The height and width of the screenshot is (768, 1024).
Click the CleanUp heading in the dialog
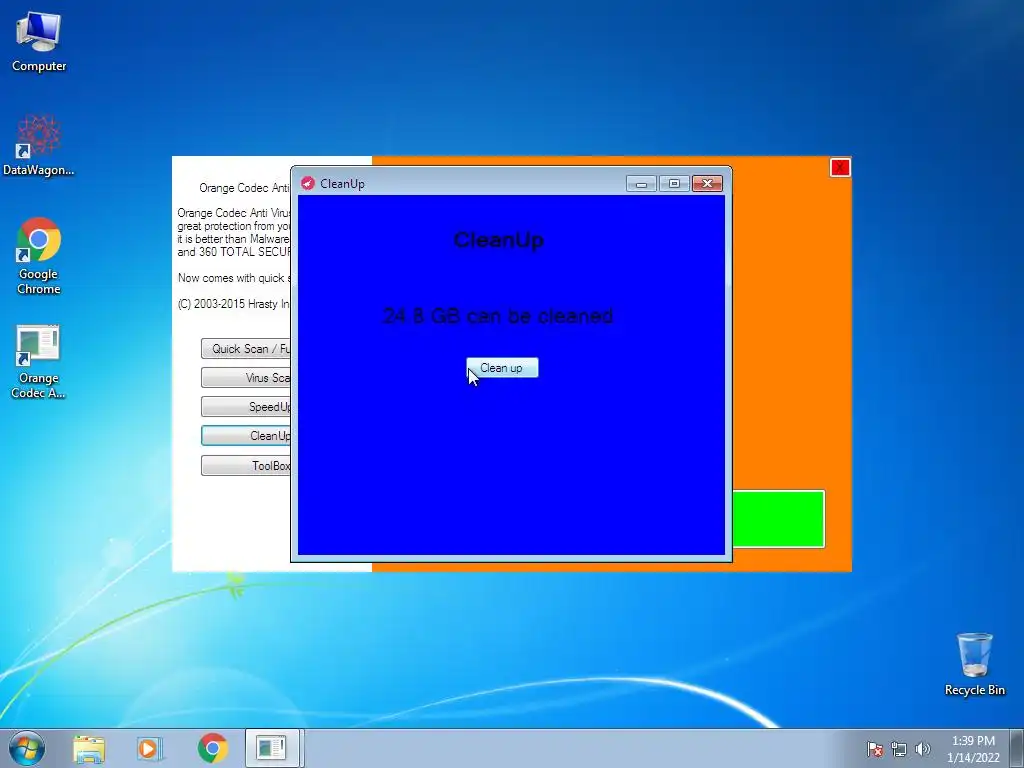(498, 240)
